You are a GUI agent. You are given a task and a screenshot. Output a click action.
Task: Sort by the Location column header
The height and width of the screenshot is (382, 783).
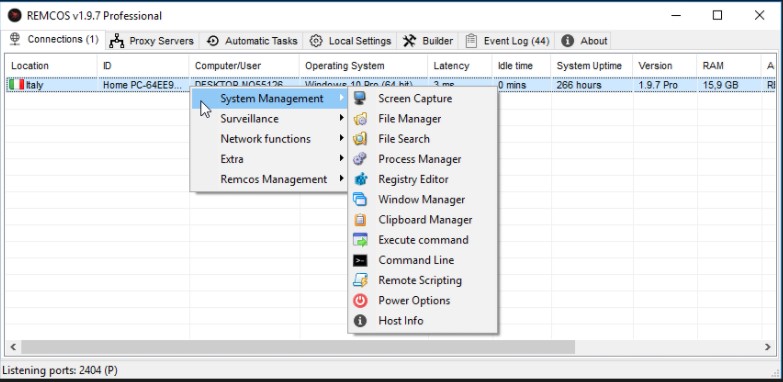[x=51, y=66]
